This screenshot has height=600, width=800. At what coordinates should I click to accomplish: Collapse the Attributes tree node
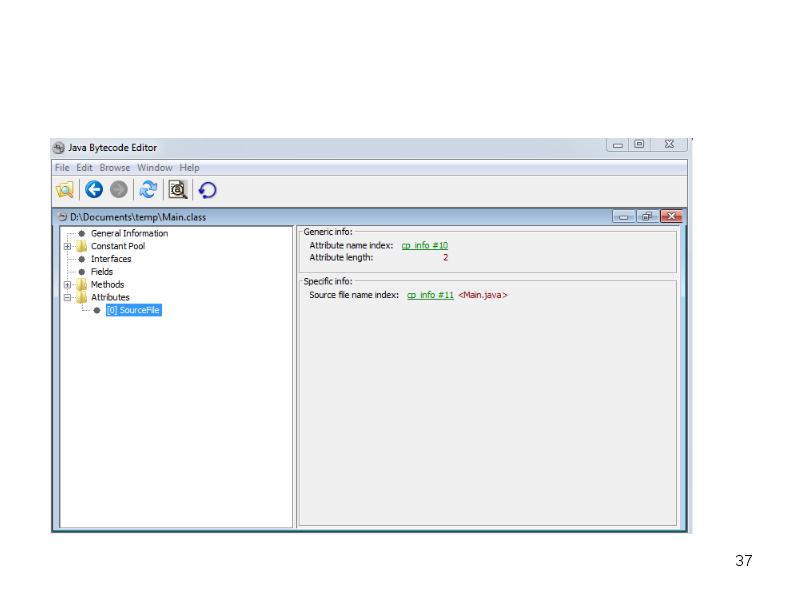[x=67, y=298]
